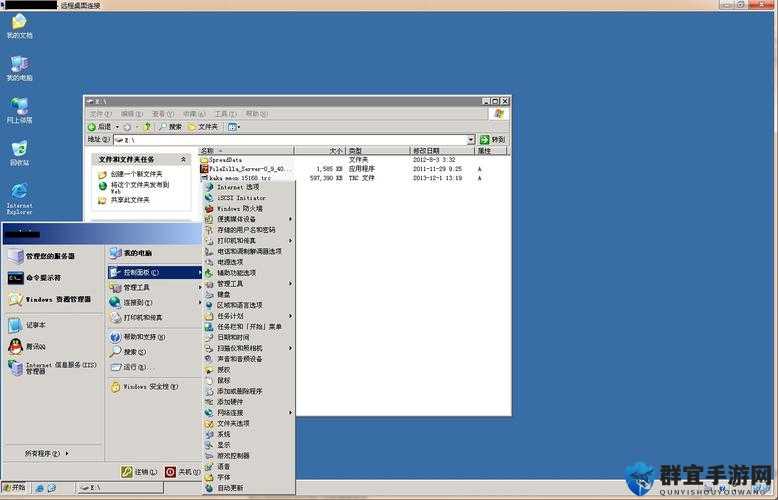Image resolution: width=778 pixels, height=500 pixels.
Task: Click the 关机 shutdown button
Action: (182, 472)
